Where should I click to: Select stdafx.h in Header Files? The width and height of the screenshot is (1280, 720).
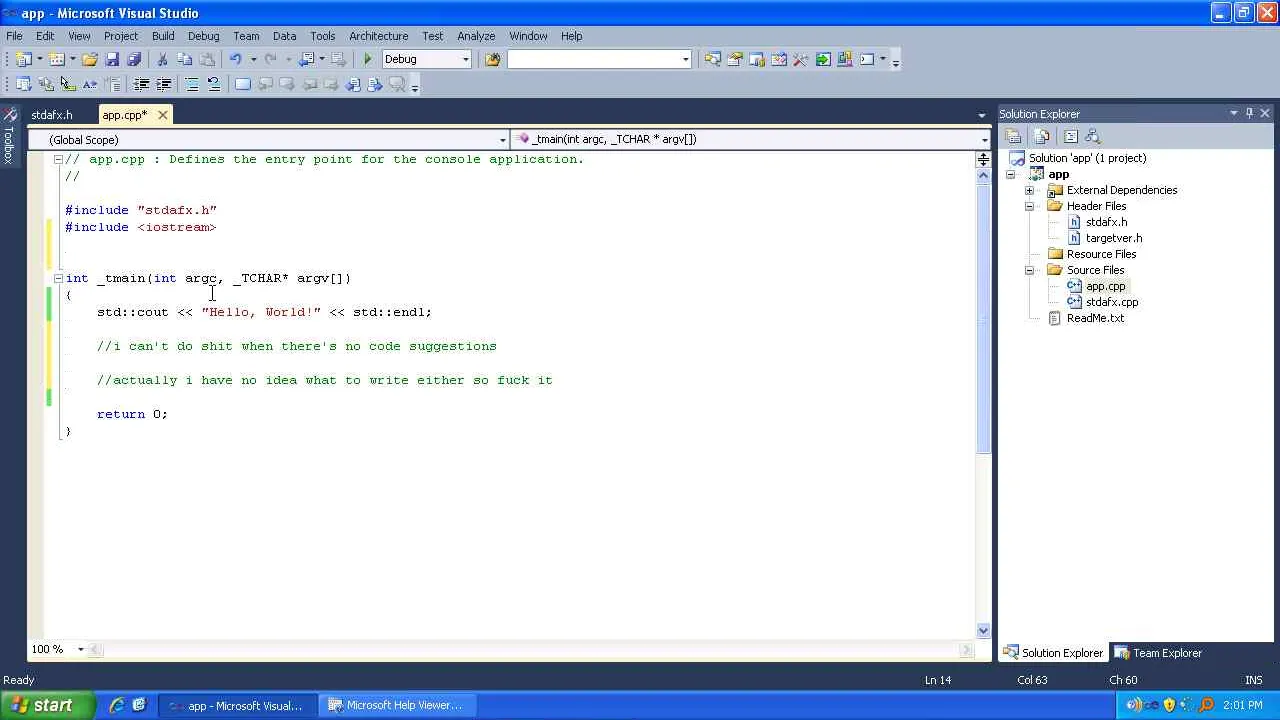tap(1106, 222)
